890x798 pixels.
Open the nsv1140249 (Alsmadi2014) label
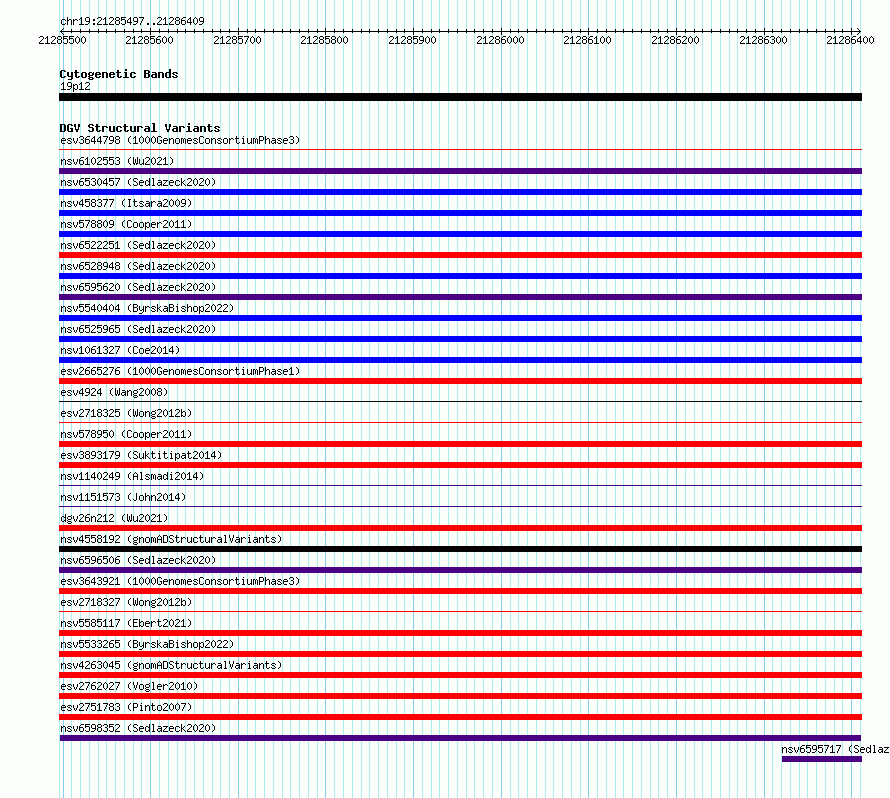coord(132,476)
